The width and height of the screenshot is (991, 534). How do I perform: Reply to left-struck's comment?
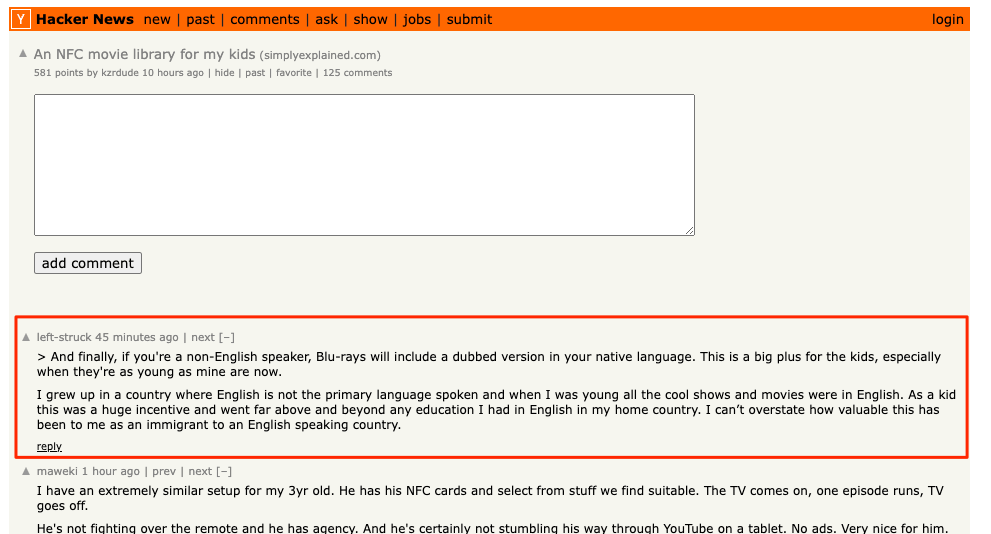click(49, 447)
